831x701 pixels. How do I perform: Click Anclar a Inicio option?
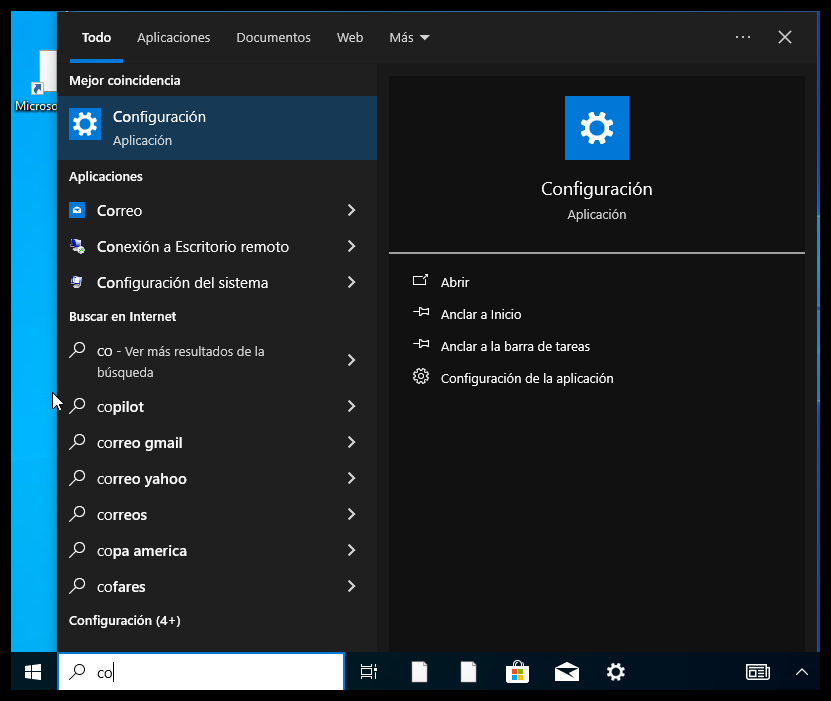pos(481,315)
